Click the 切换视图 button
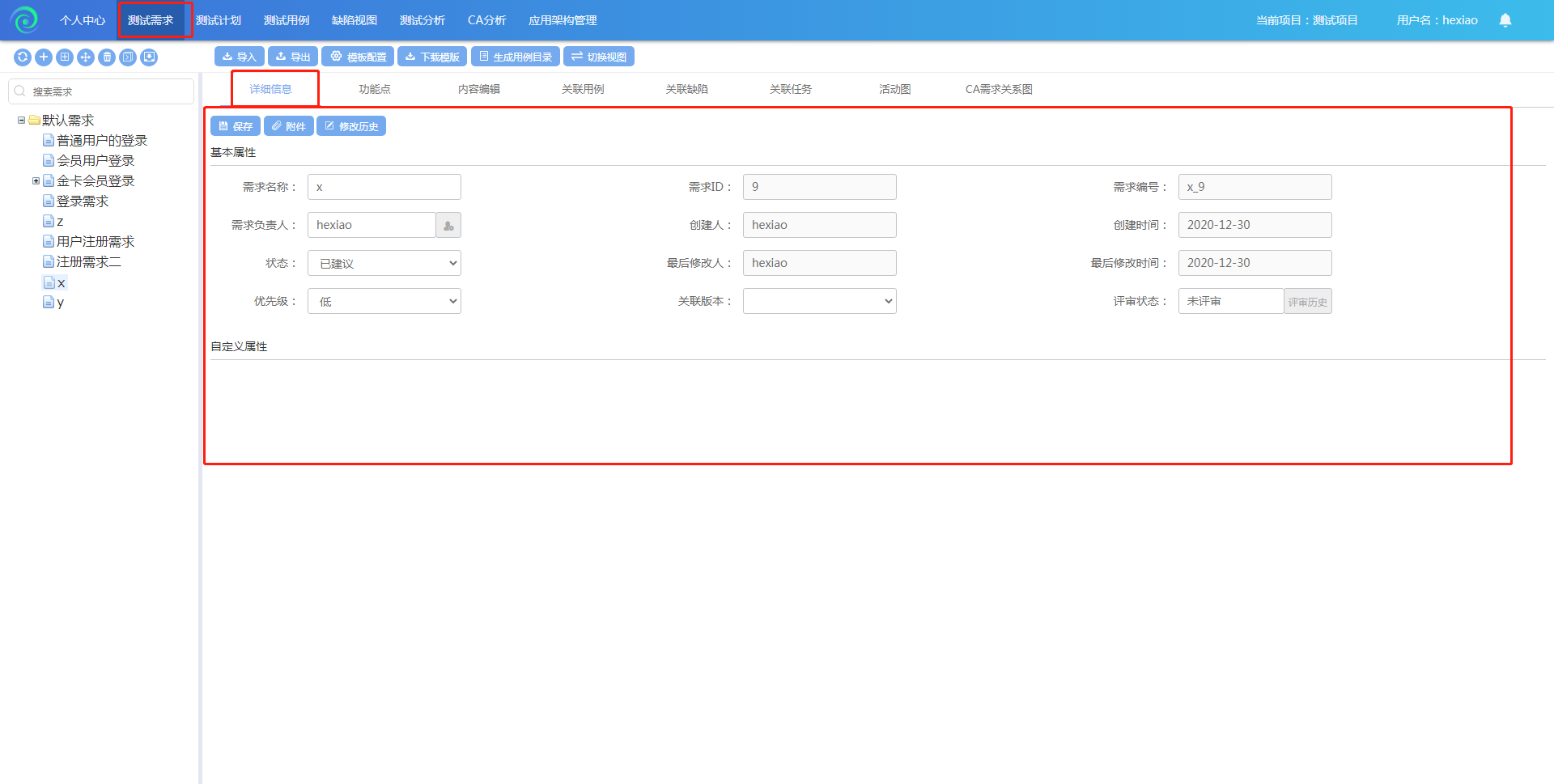This screenshot has width=1554, height=784. coord(598,57)
